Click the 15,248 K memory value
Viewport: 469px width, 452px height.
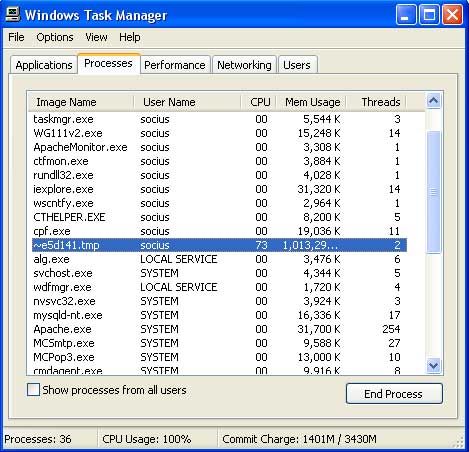tap(319, 133)
